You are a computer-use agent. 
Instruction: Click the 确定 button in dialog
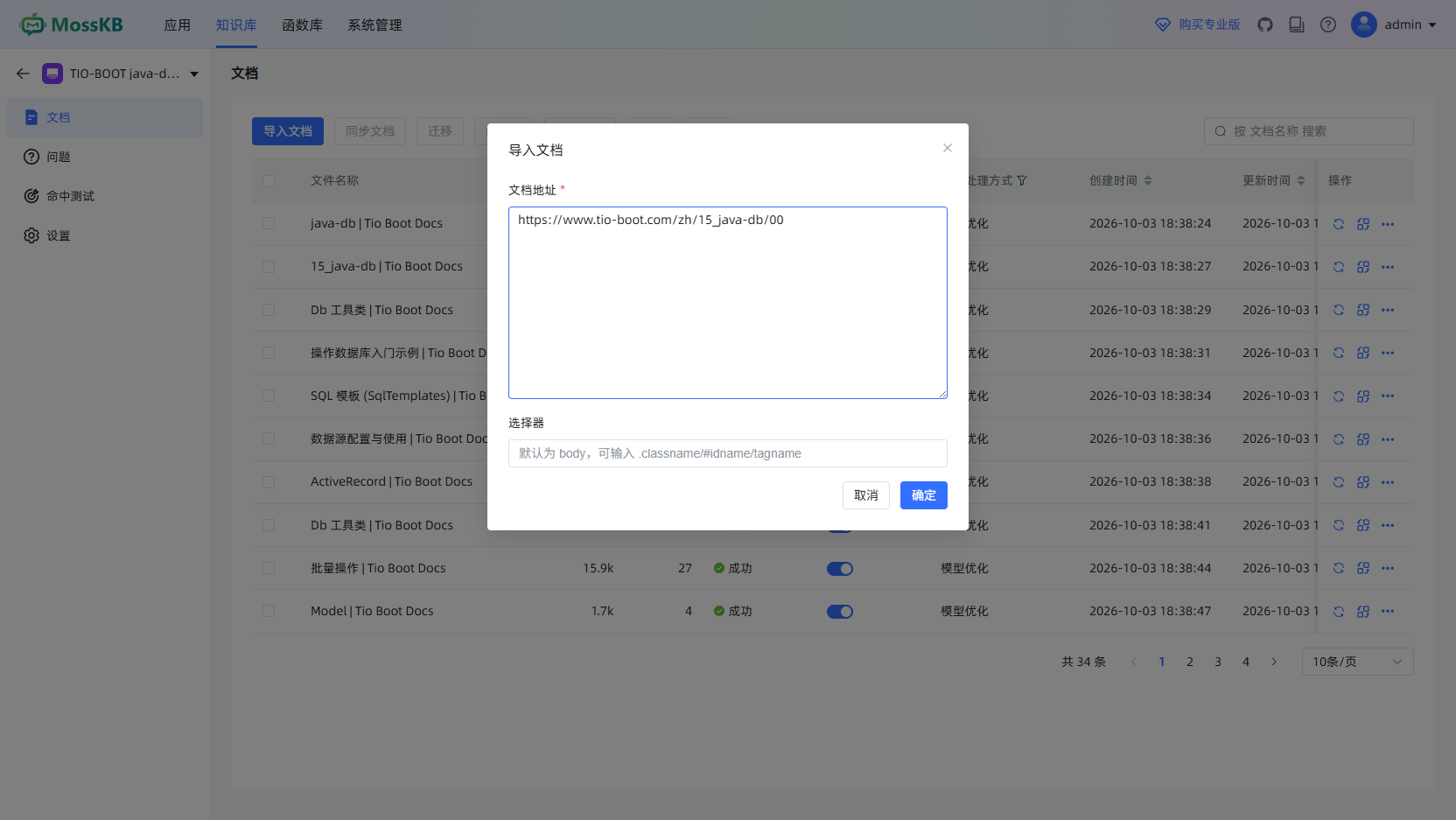(x=924, y=495)
